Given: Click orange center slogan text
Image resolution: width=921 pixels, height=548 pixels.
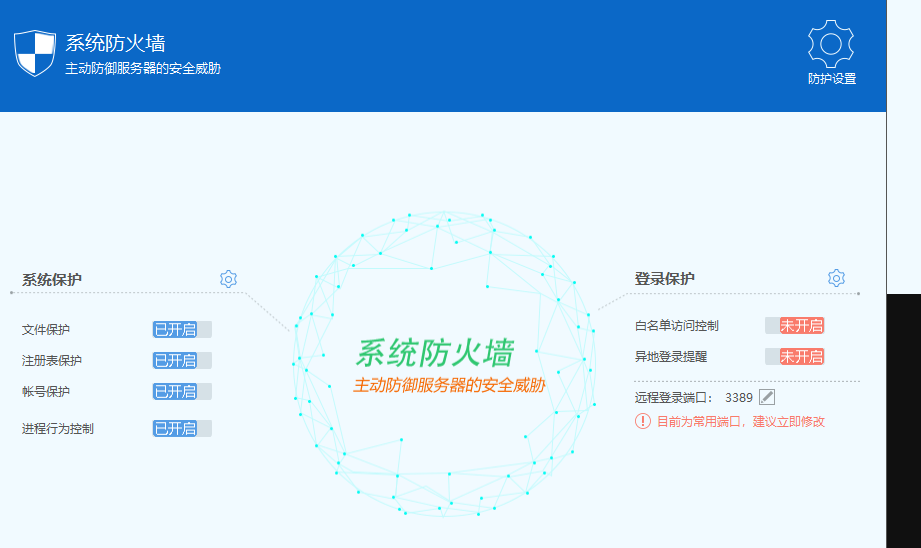Looking at the screenshot, I should click(449, 385).
